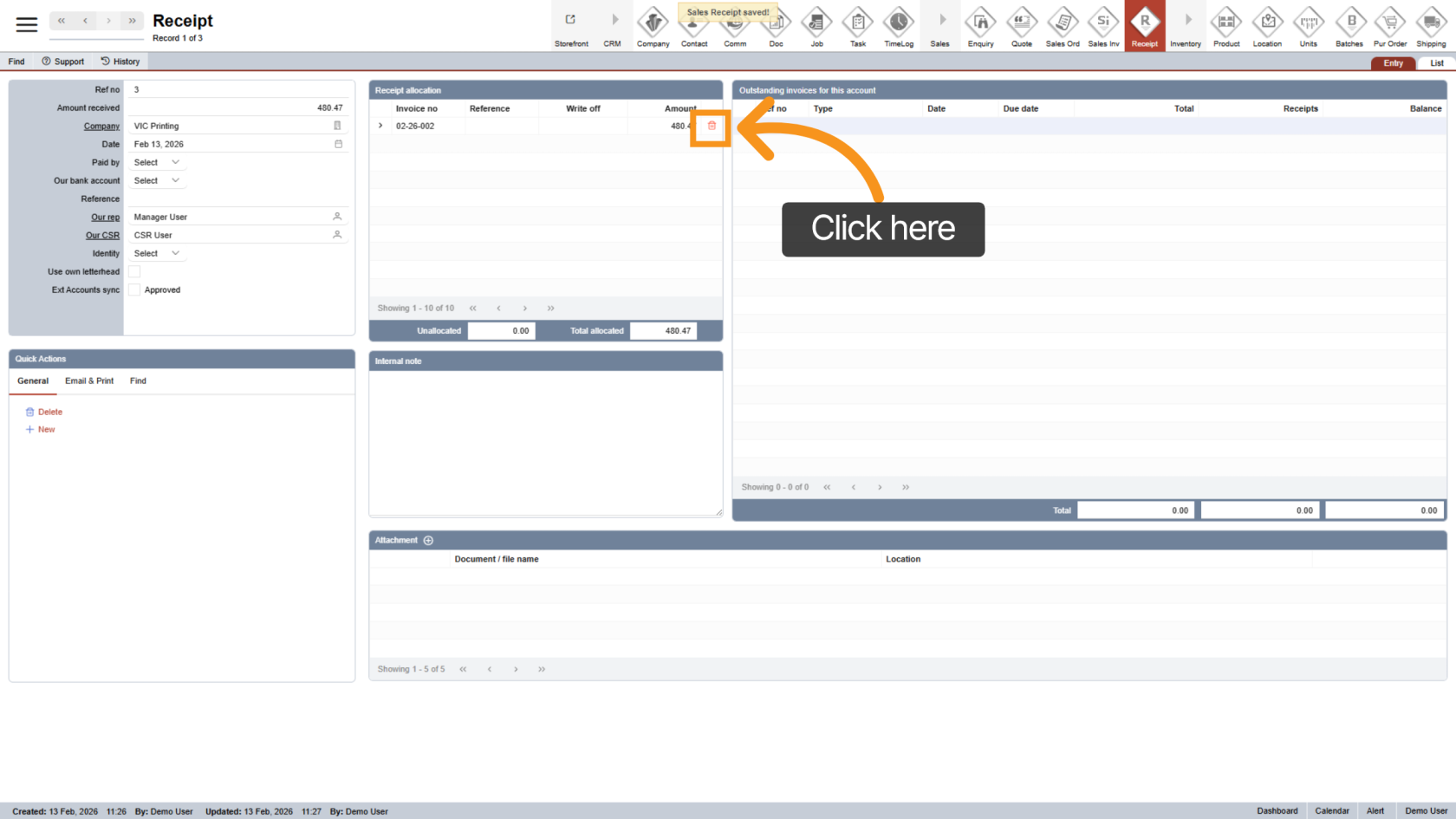
Task: Delete the 02-26-002 allocation row
Action: tap(712, 126)
